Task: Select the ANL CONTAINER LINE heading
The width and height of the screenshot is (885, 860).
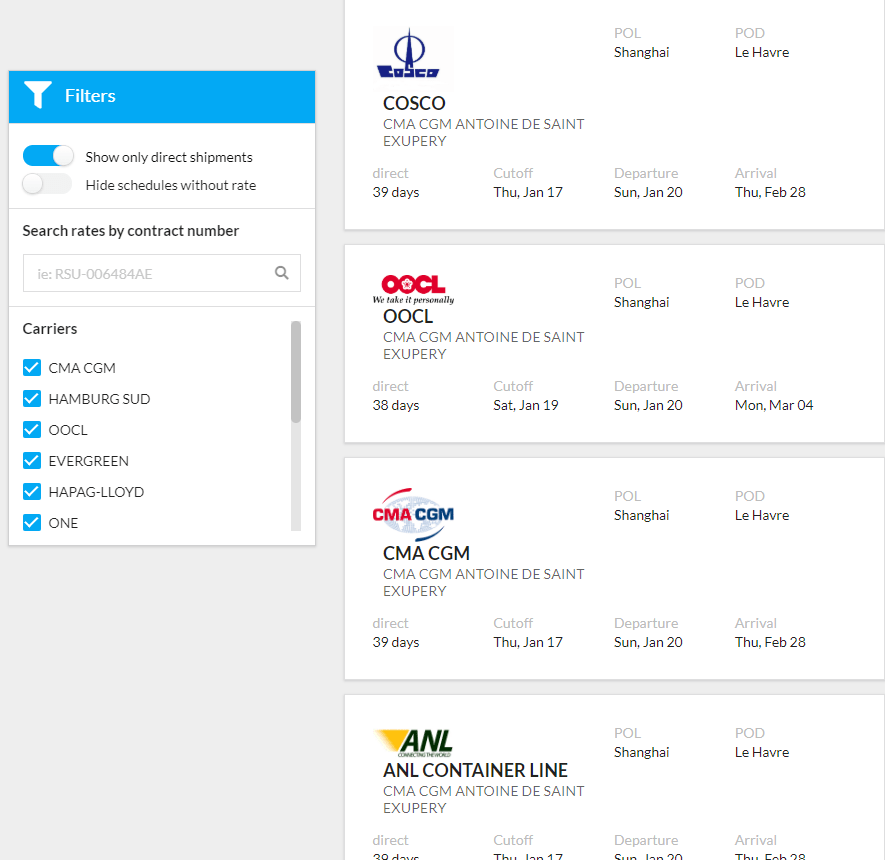Action: [475, 770]
